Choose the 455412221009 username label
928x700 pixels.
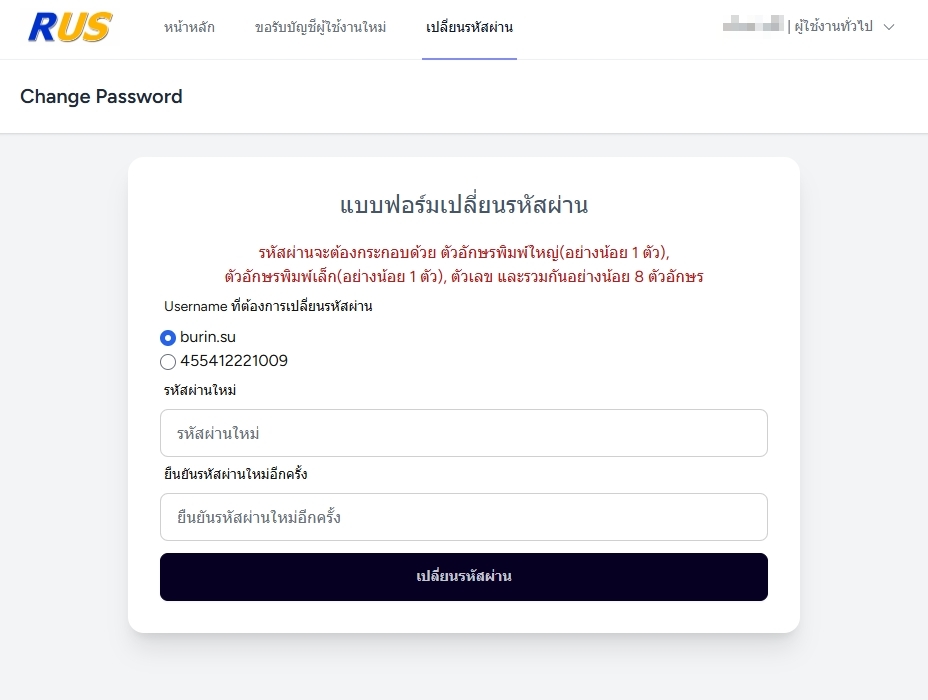point(234,360)
